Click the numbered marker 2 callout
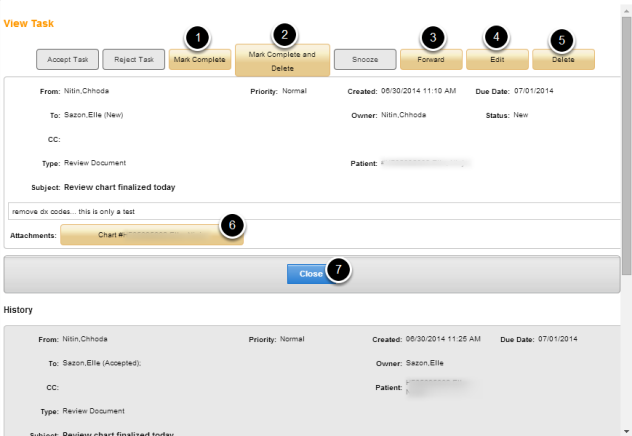This screenshot has width=632, height=436. click(x=285, y=35)
